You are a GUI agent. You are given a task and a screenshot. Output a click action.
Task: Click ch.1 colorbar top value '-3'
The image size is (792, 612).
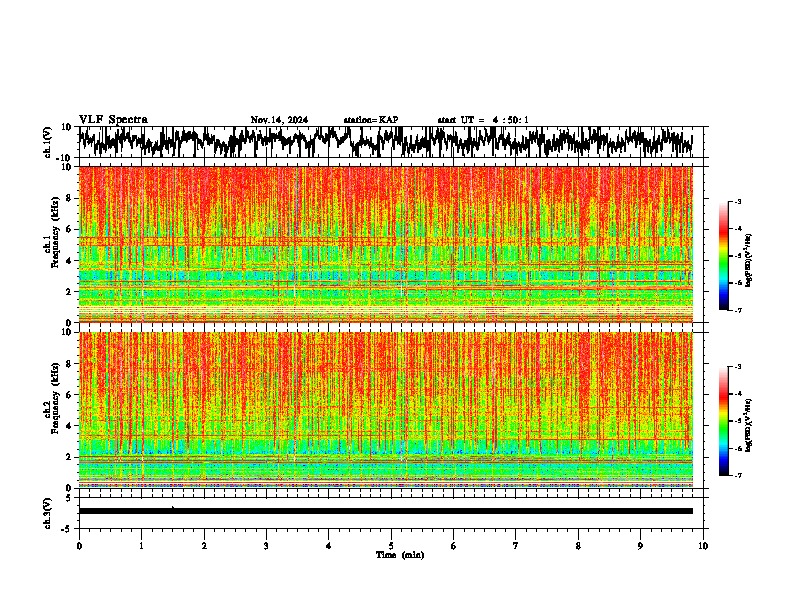point(738,201)
